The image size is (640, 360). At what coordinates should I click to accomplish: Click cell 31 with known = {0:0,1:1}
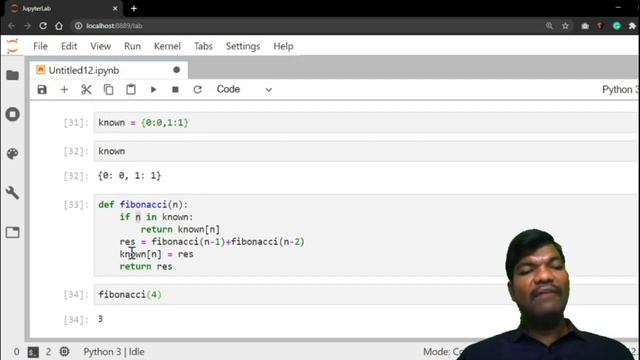tap(365, 122)
